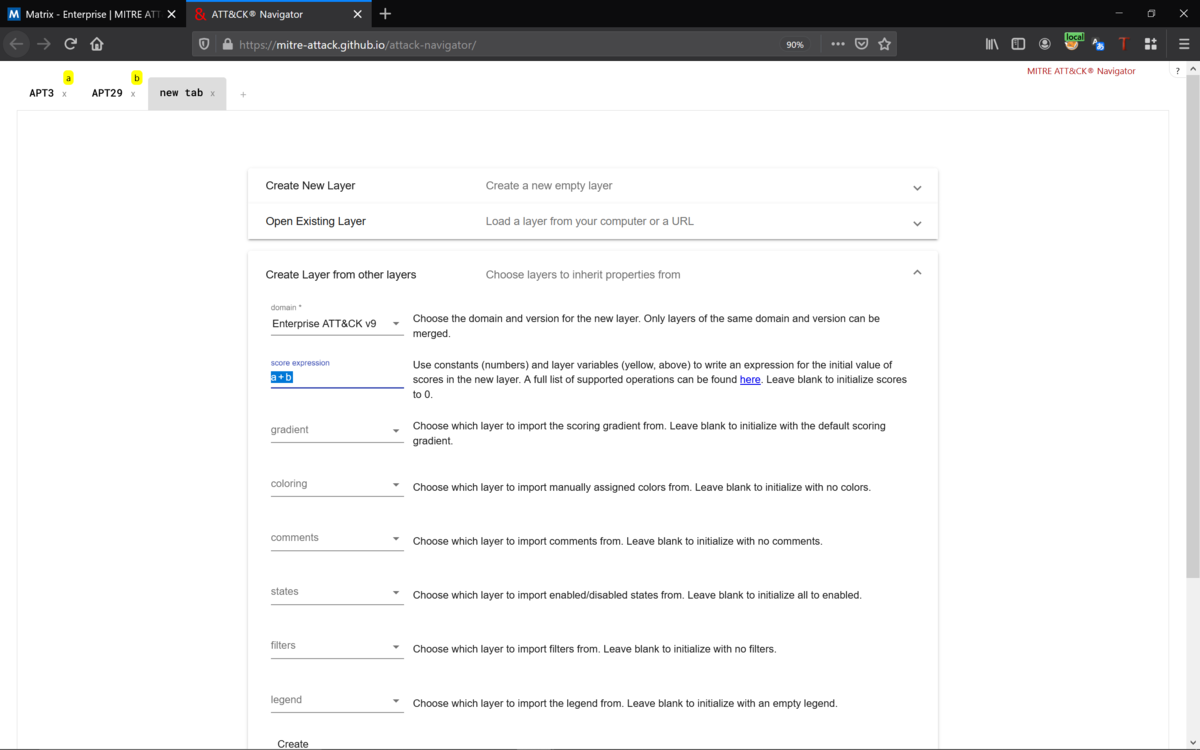The height and width of the screenshot is (750, 1200).
Task: Click the browser forward arrow
Action: click(x=43, y=44)
